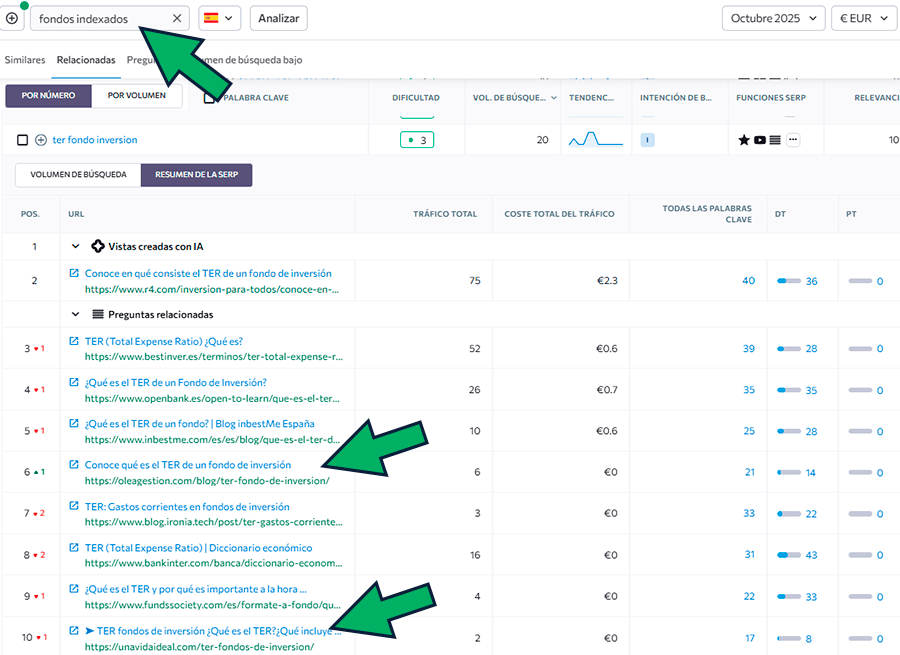This screenshot has width=900, height=655.
Task: Open the 'Octubre 2025' date dropdown
Action: click(x=773, y=18)
